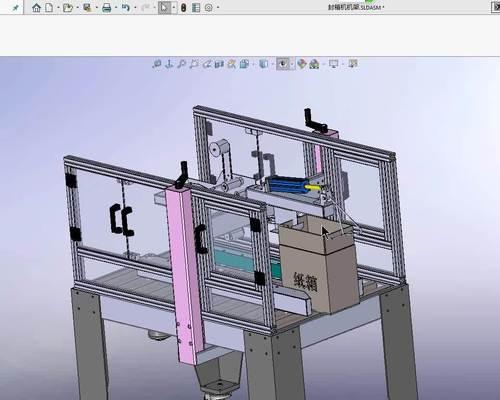This screenshot has width=500, height=400.
Task: Toggle the menu bar pin
Action: pyautogui.click(x=15, y=8)
